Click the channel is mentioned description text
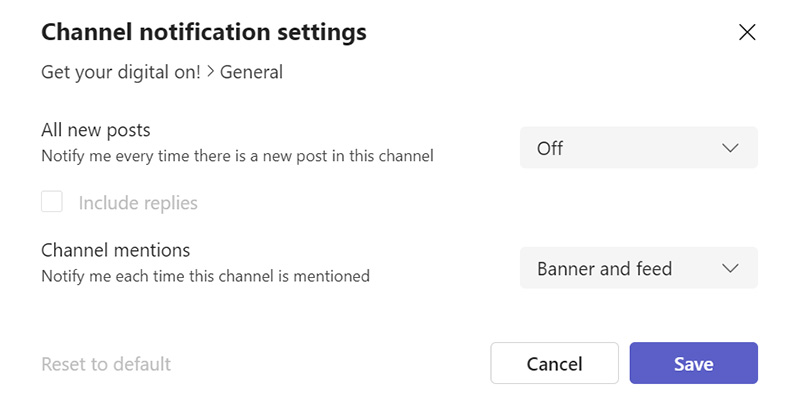 (x=205, y=276)
